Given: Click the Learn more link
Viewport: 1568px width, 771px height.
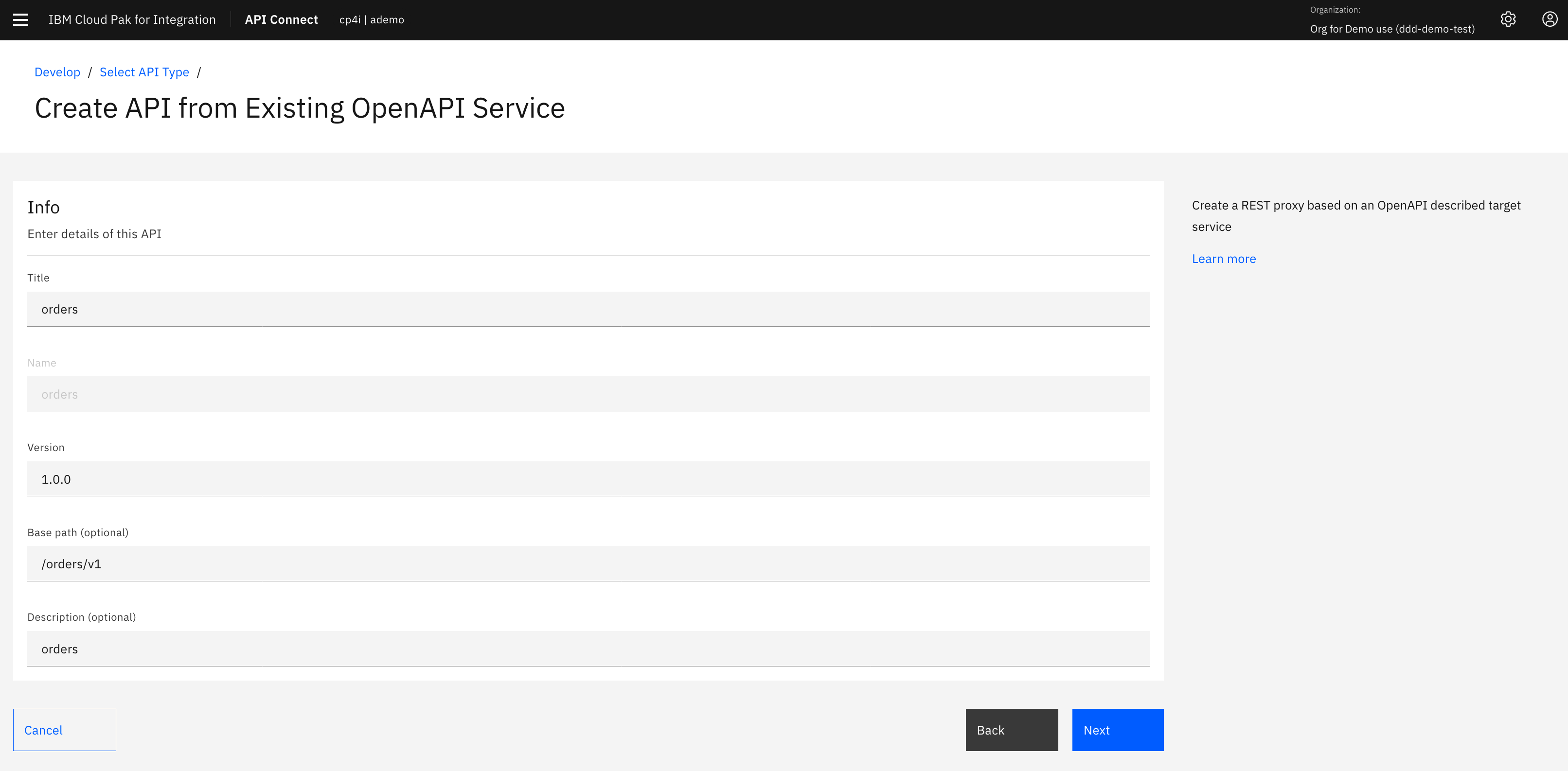Looking at the screenshot, I should [x=1224, y=258].
